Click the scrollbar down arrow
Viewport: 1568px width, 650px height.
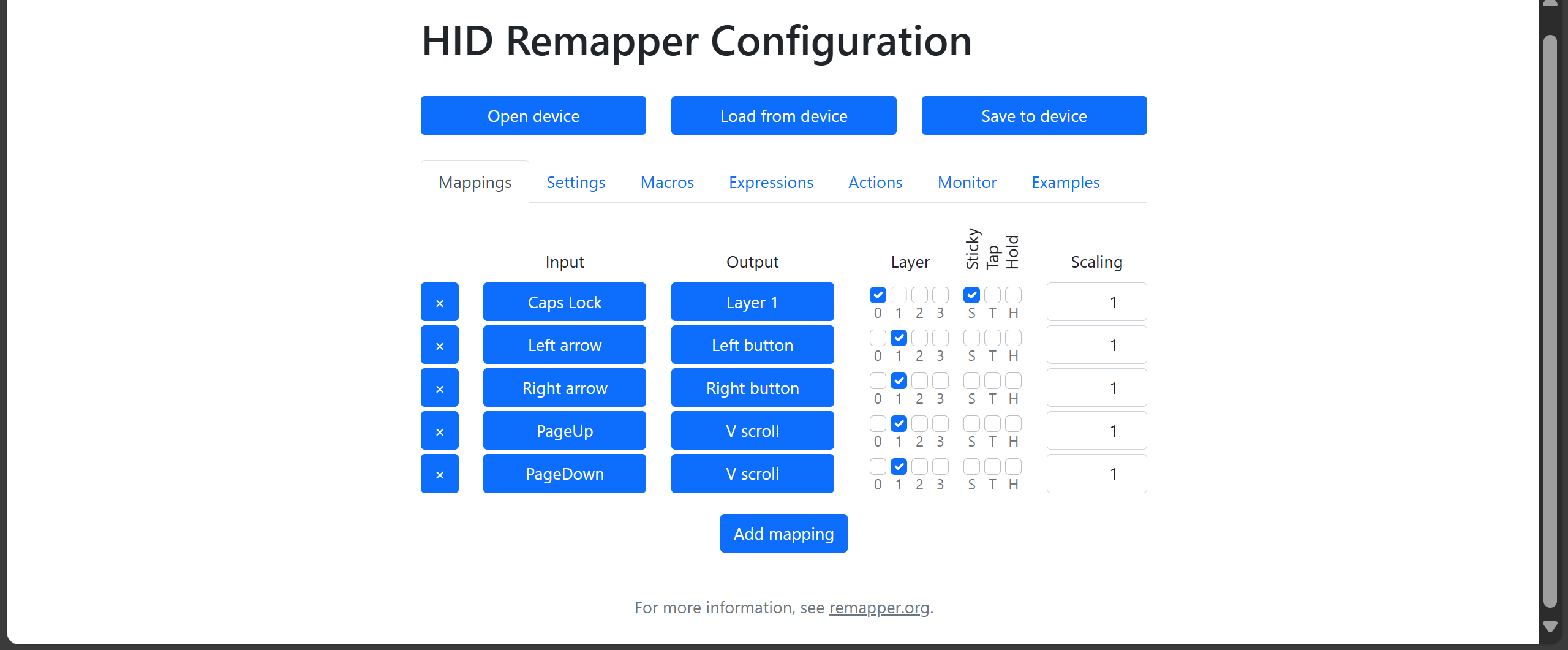[1550, 627]
